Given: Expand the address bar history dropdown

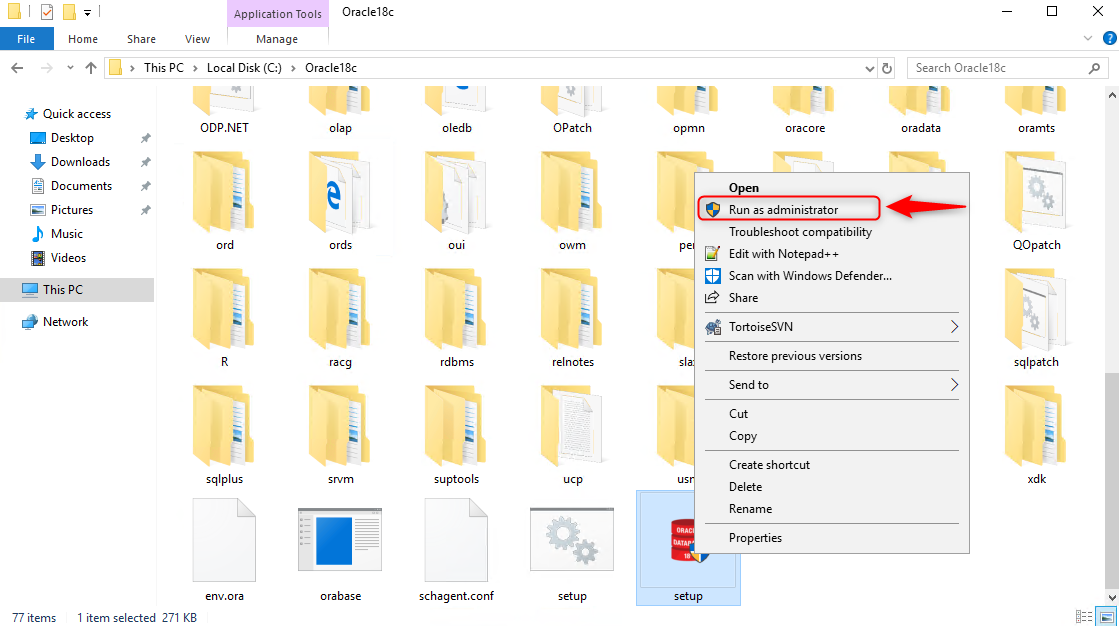Looking at the screenshot, I should tap(869, 69).
